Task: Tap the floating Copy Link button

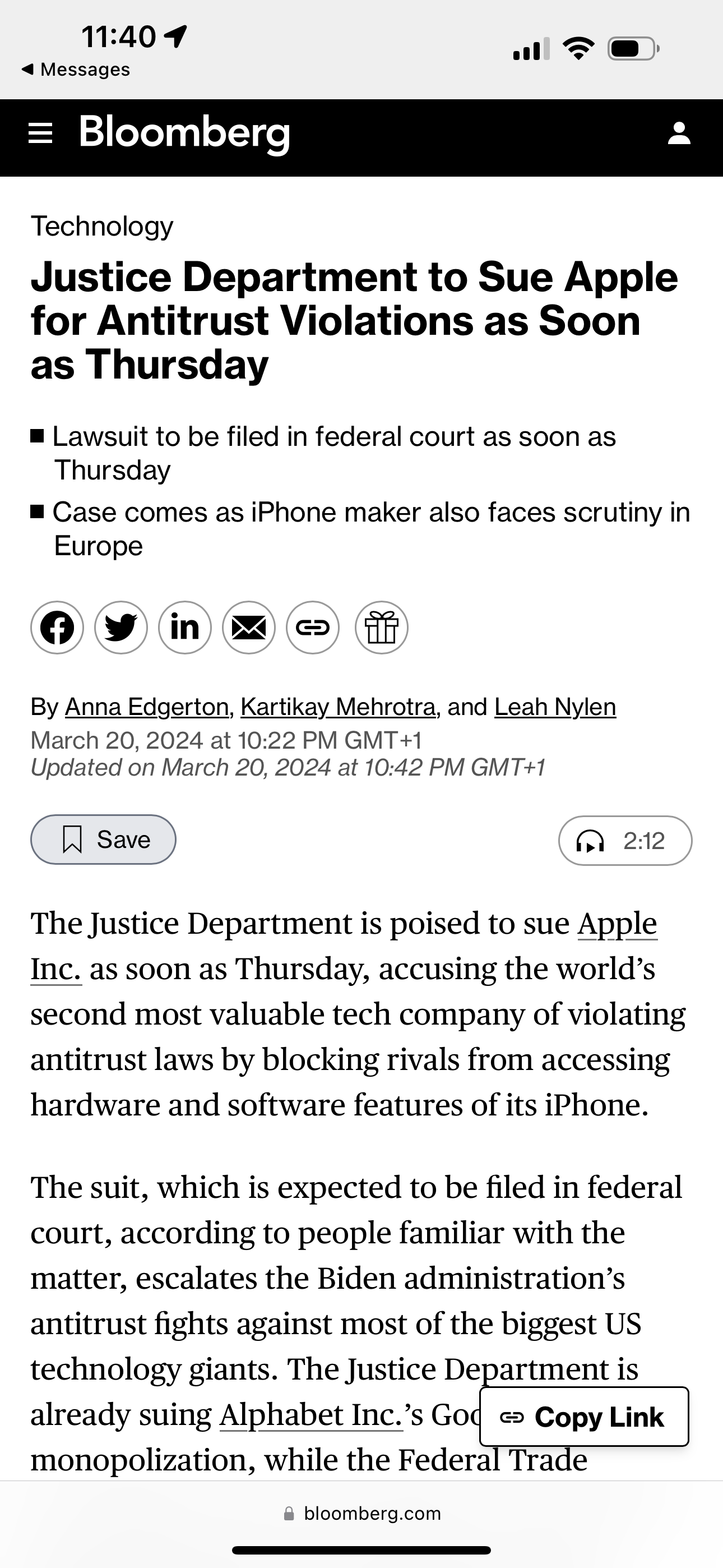Action: click(584, 1417)
